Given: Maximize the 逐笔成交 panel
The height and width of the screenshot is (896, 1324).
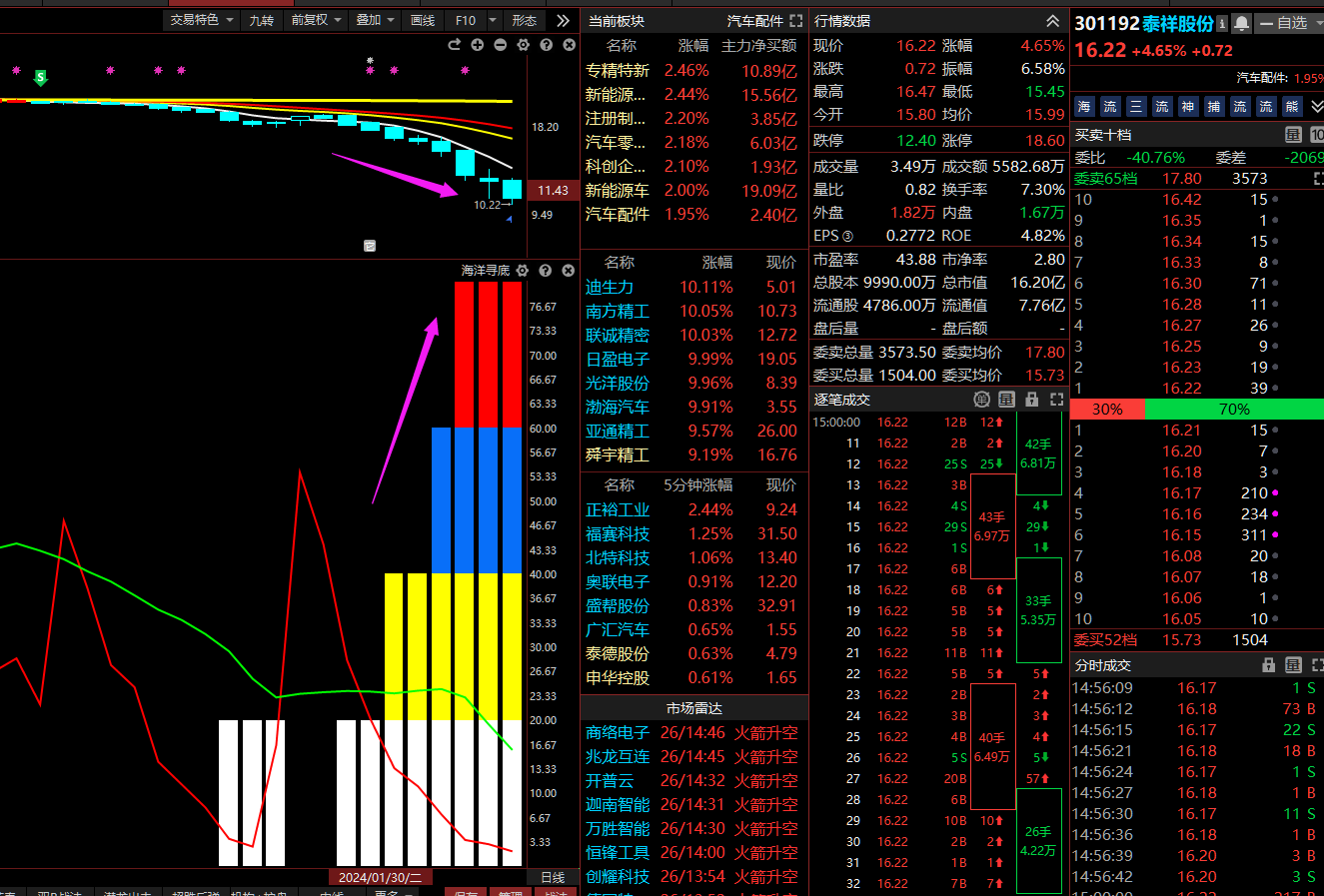Looking at the screenshot, I should [1056, 400].
